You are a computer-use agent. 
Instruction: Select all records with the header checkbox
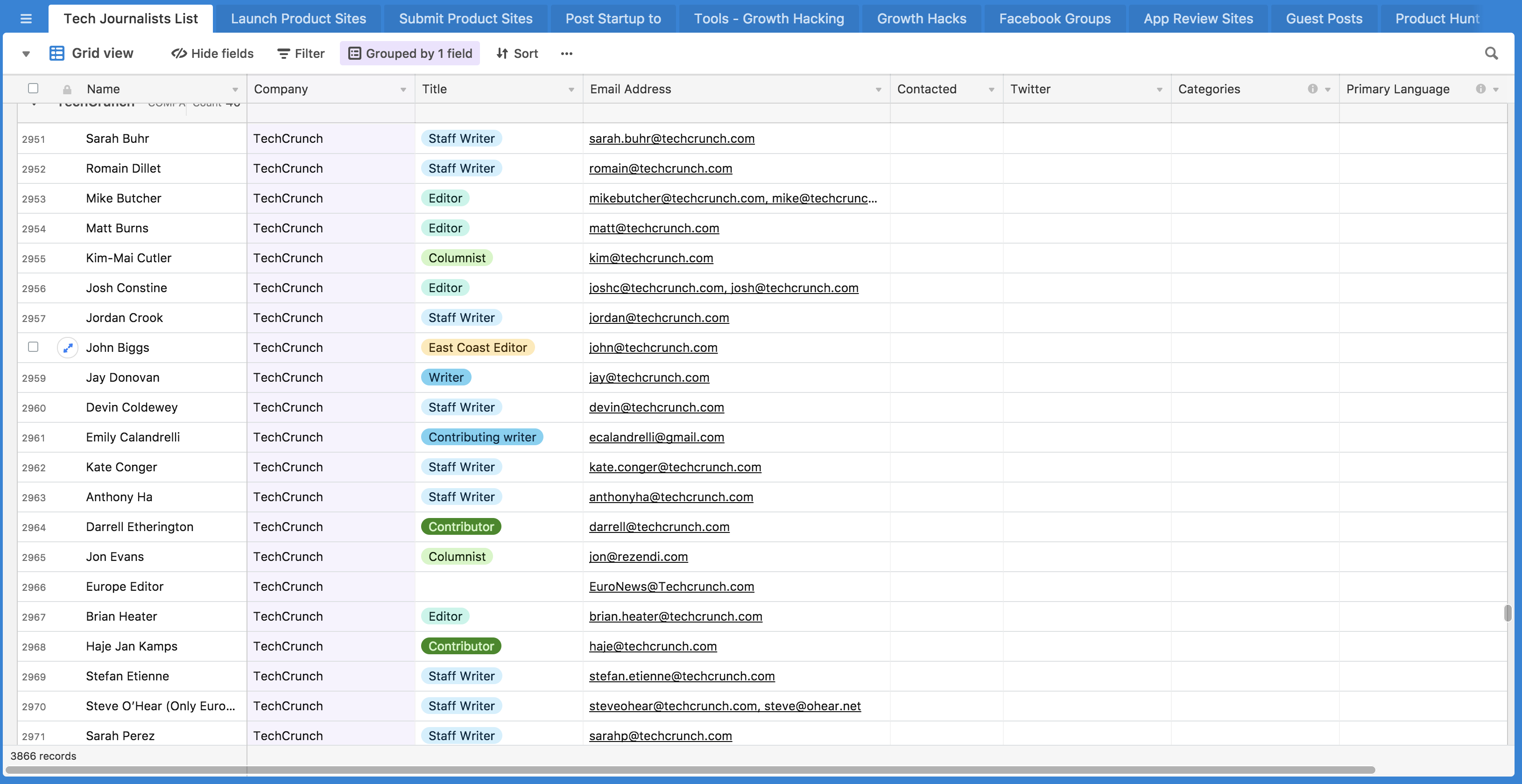(x=33, y=89)
